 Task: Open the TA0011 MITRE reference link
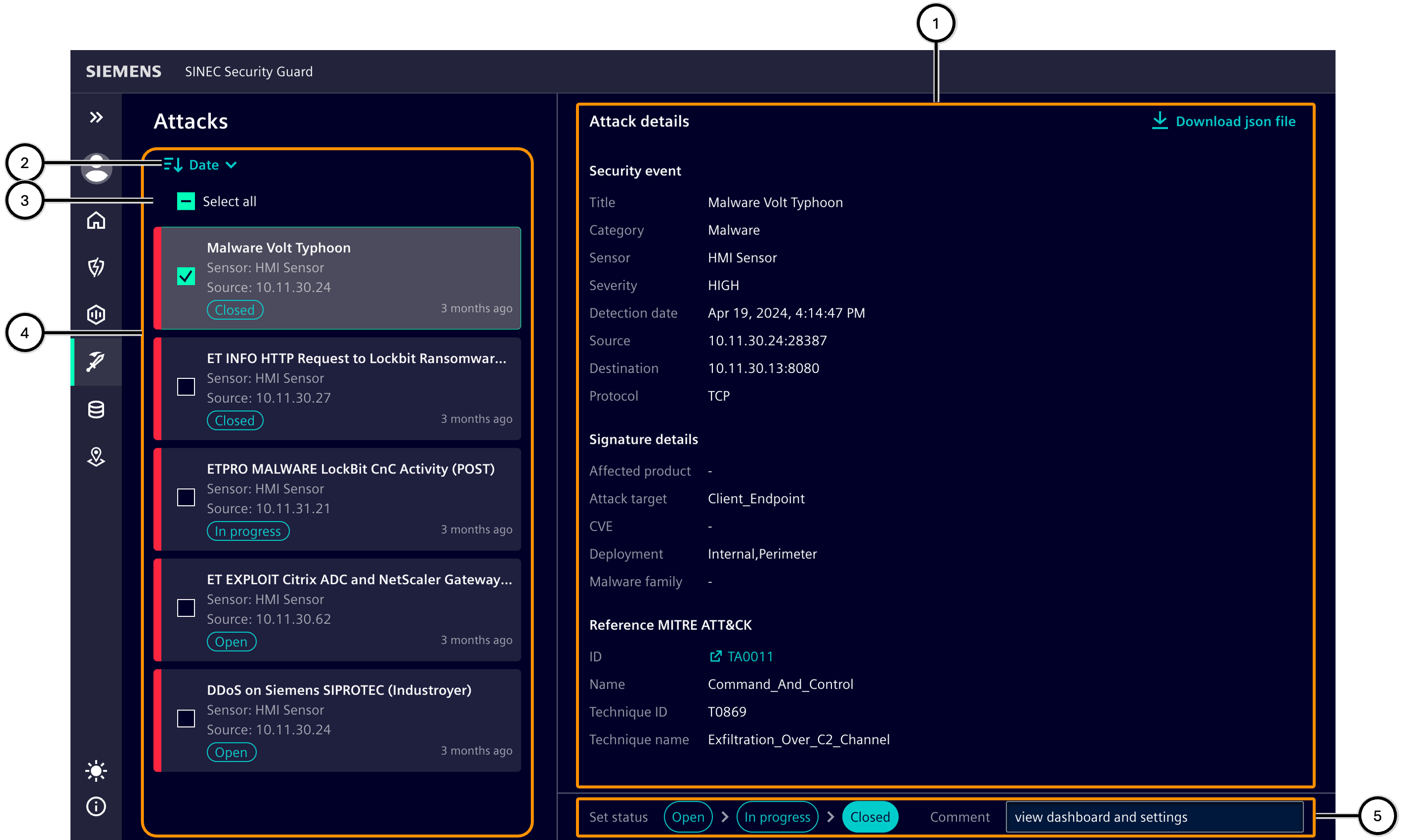tap(750, 656)
